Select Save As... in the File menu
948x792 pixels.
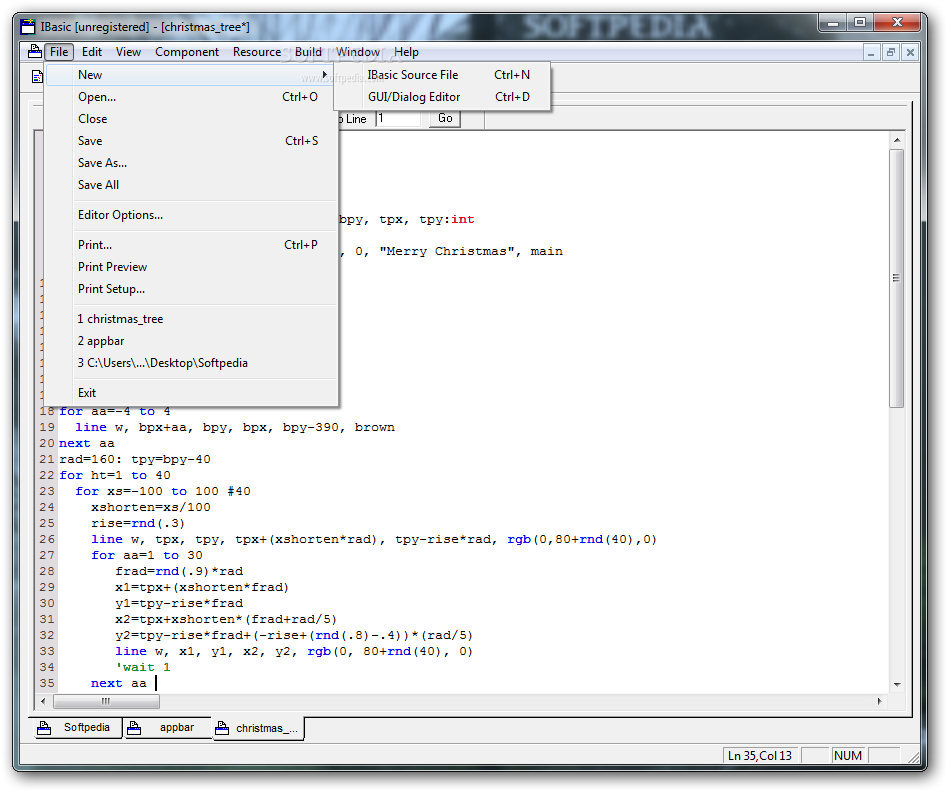point(190,163)
